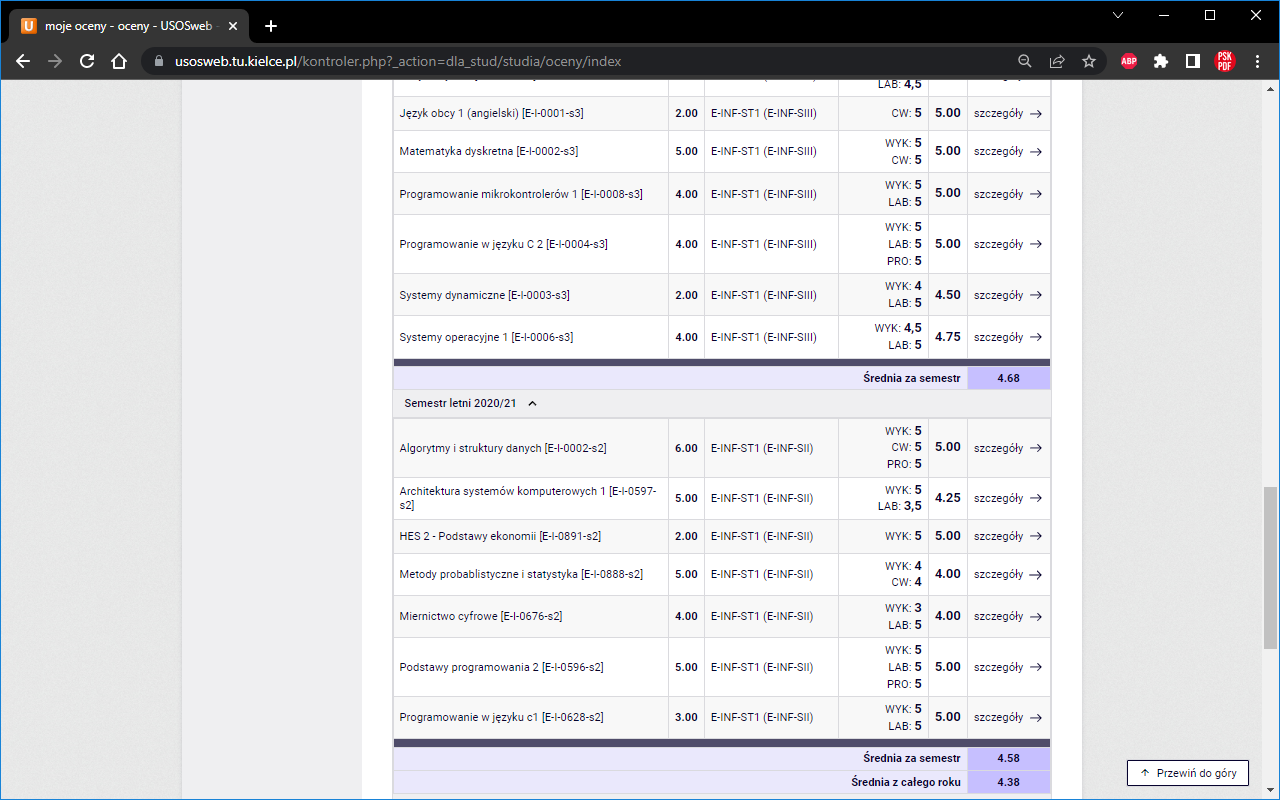Click Przewiń do góry button
Viewport: 1280px width, 800px height.
click(1188, 773)
